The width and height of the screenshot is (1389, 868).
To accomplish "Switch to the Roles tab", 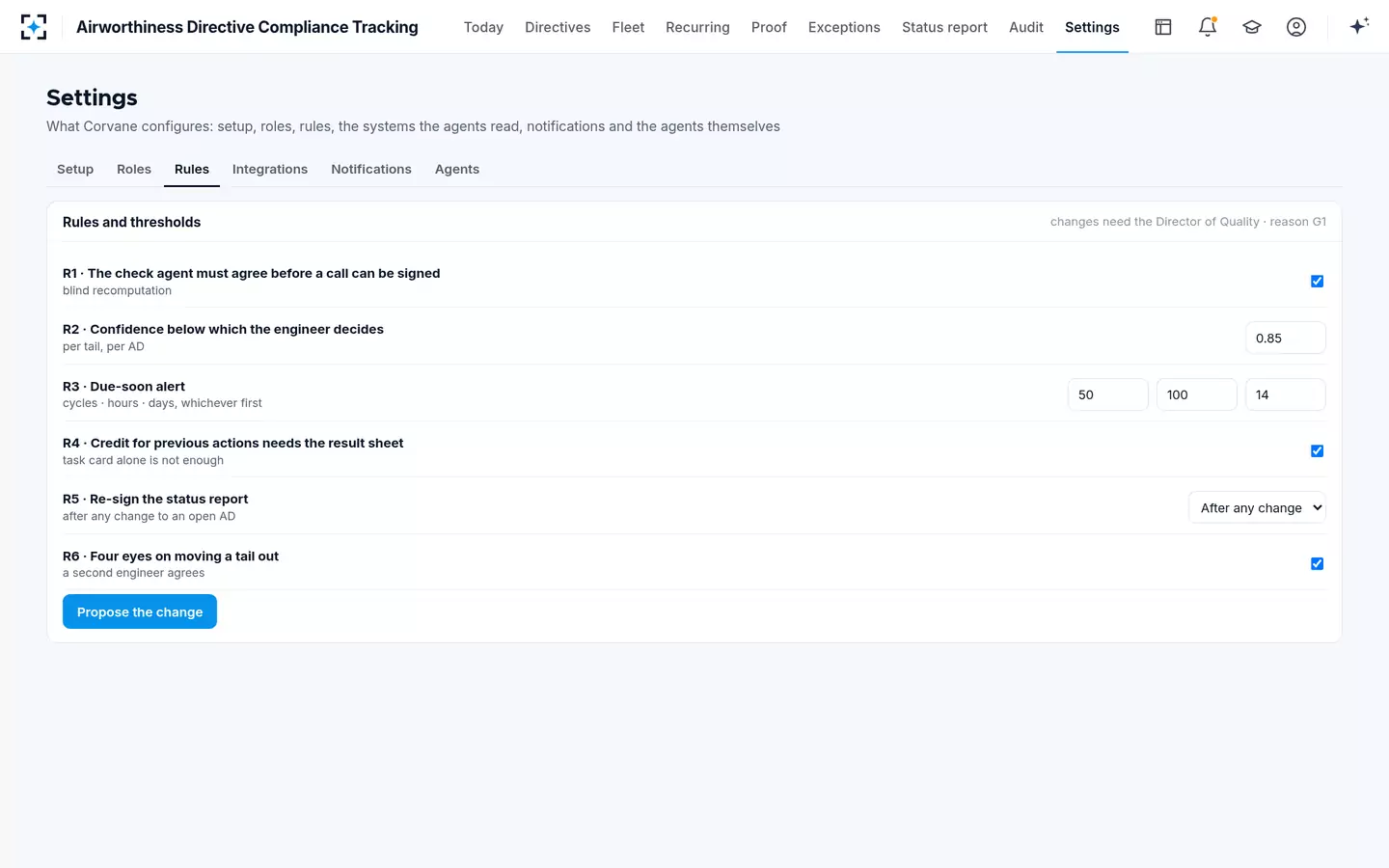I will [x=134, y=169].
